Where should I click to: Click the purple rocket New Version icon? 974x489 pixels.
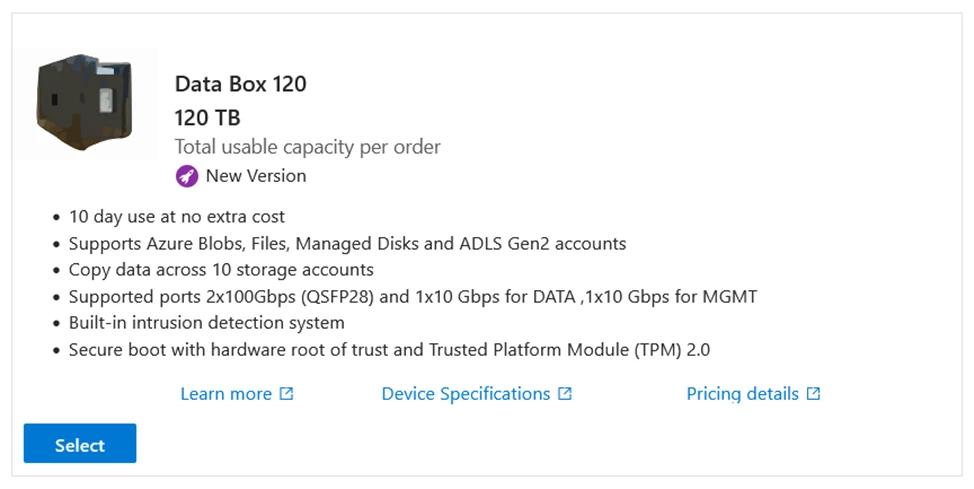coord(186,176)
